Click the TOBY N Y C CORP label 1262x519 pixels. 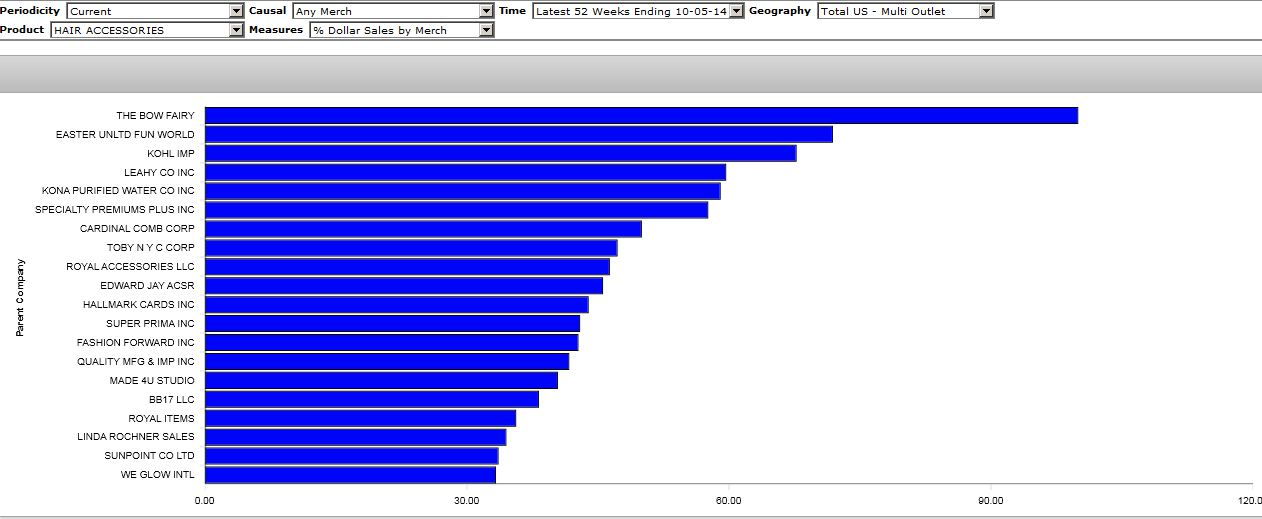(150, 248)
